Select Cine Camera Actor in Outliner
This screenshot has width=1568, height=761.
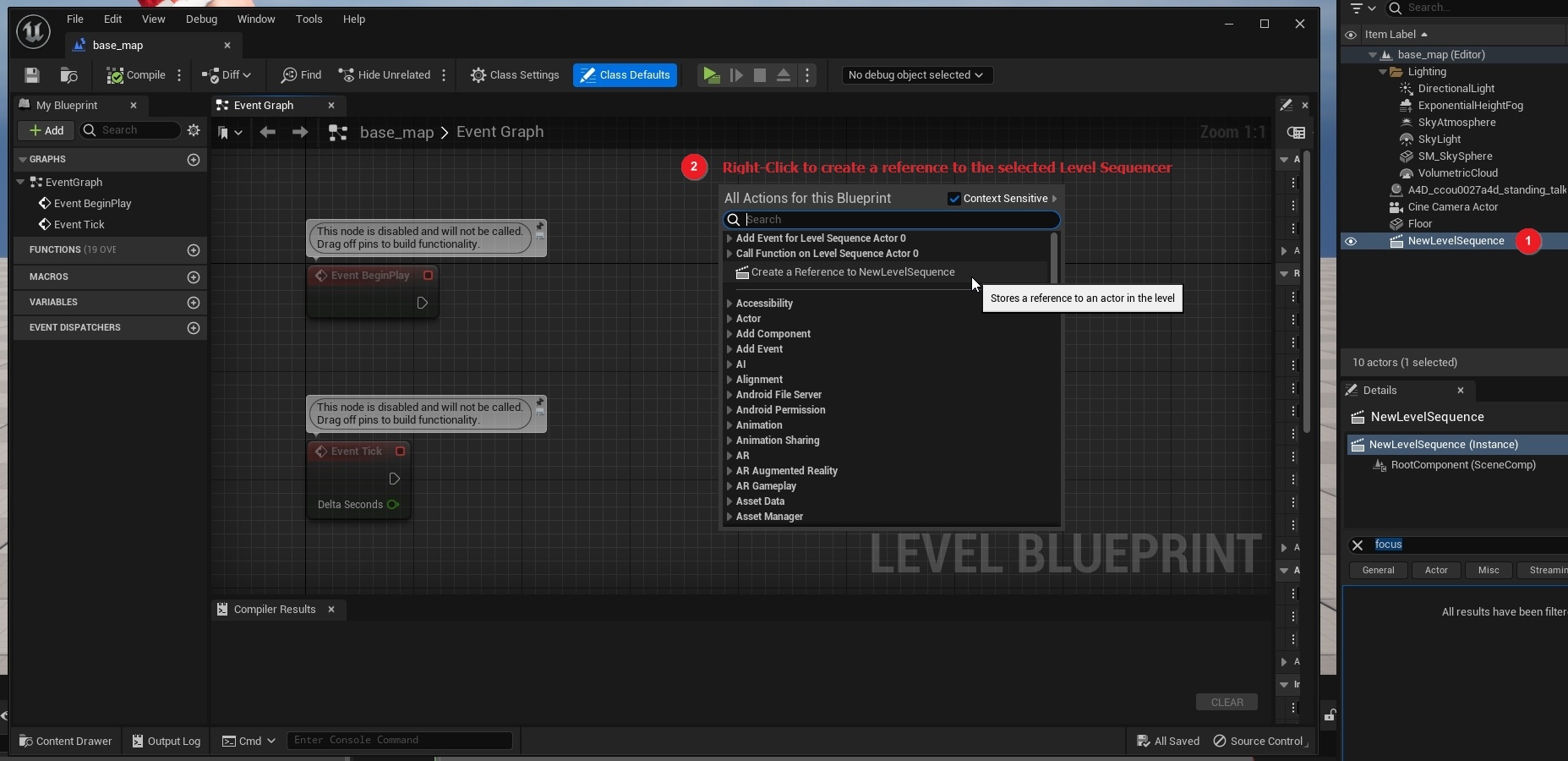tap(1452, 207)
